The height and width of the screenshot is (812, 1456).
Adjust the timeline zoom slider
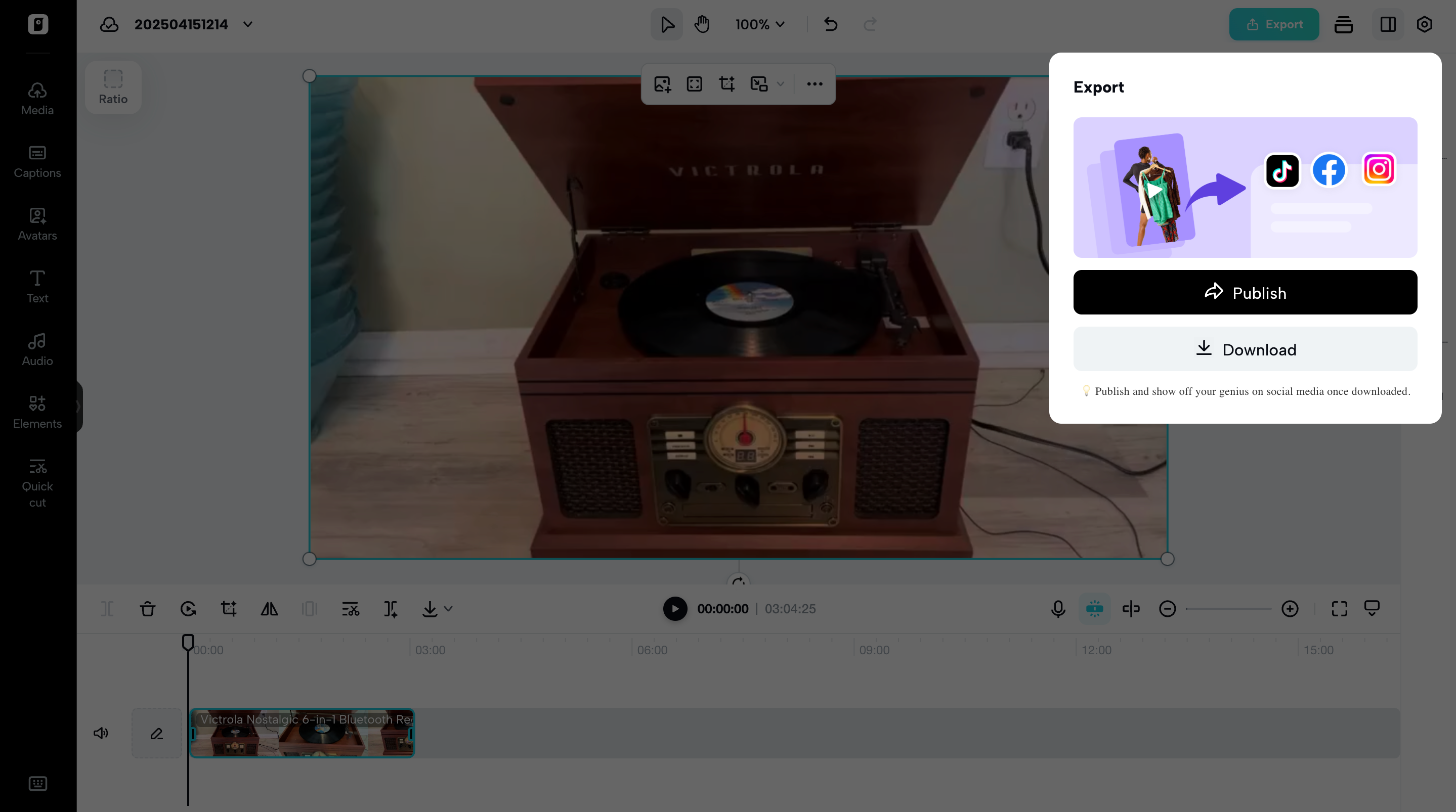1229,609
